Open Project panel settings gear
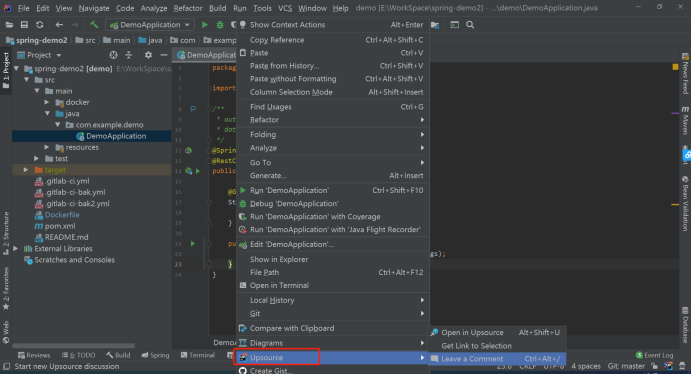 click(148, 55)
